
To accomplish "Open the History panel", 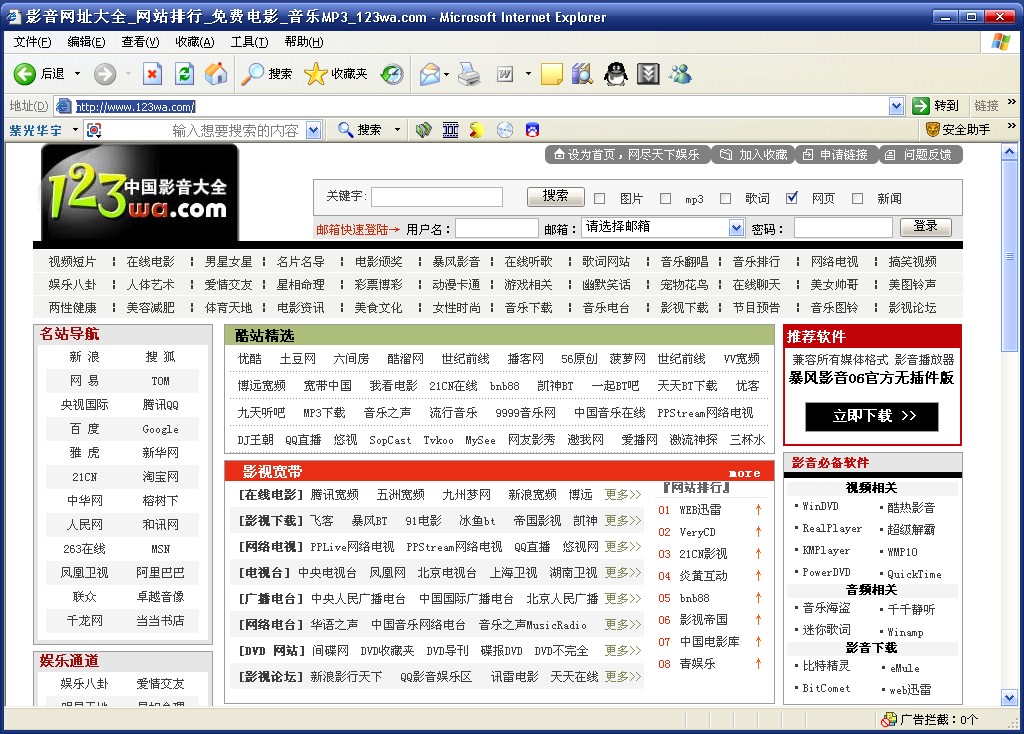I will coord(392,74).
